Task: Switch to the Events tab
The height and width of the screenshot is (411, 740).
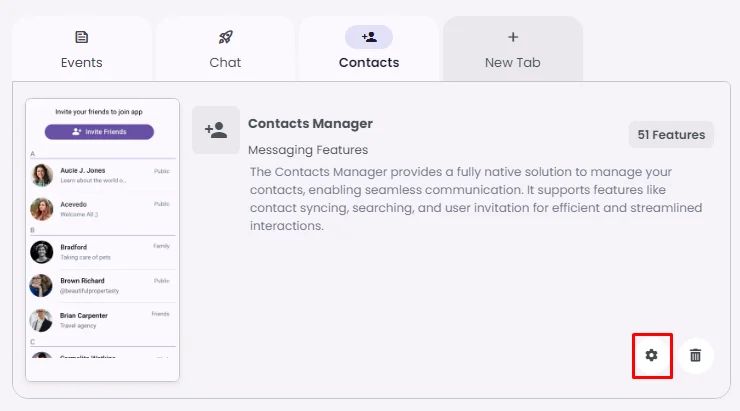Action: (82, 62)
